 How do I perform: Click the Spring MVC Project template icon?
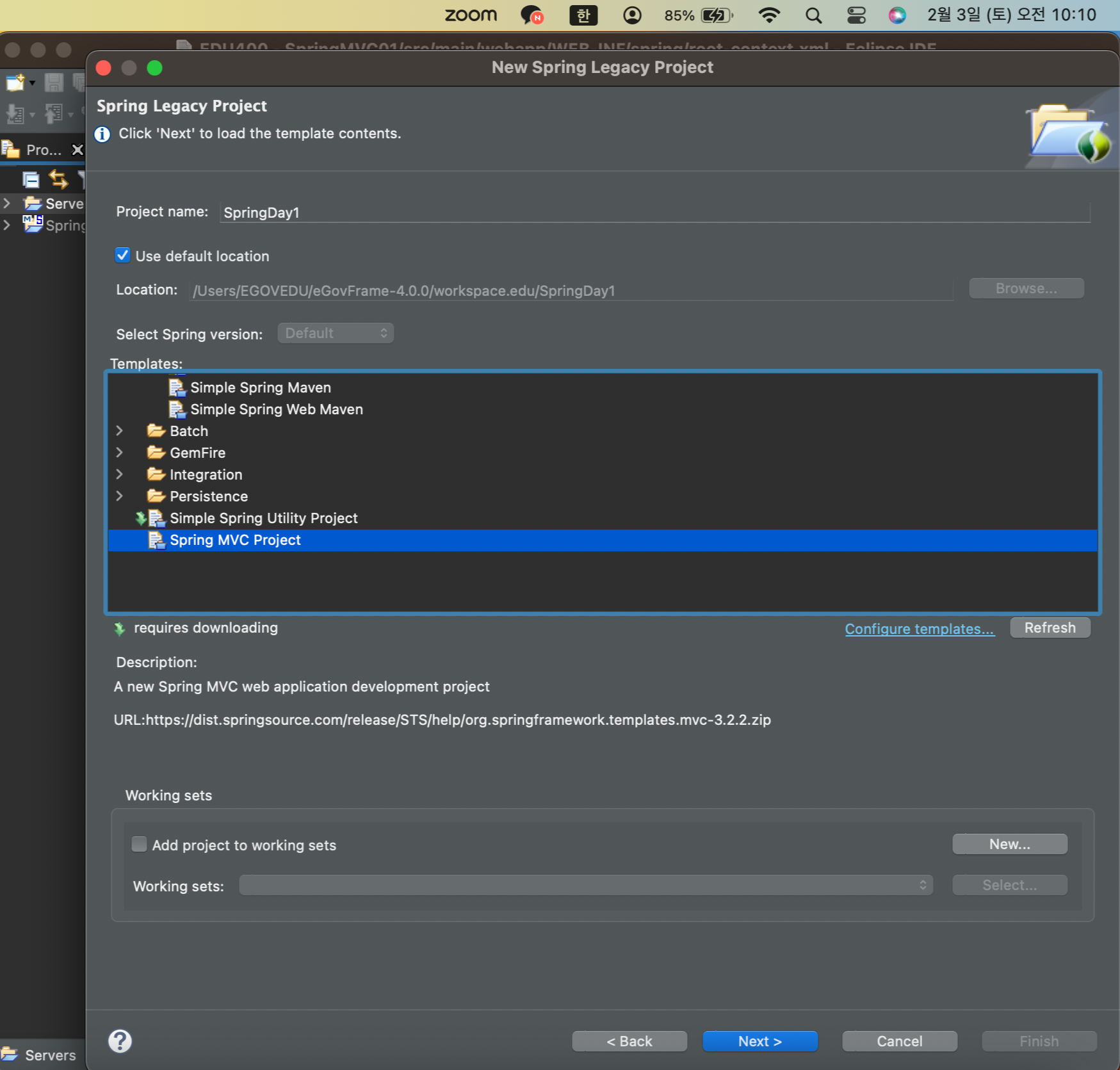click(x=157, y=540)
